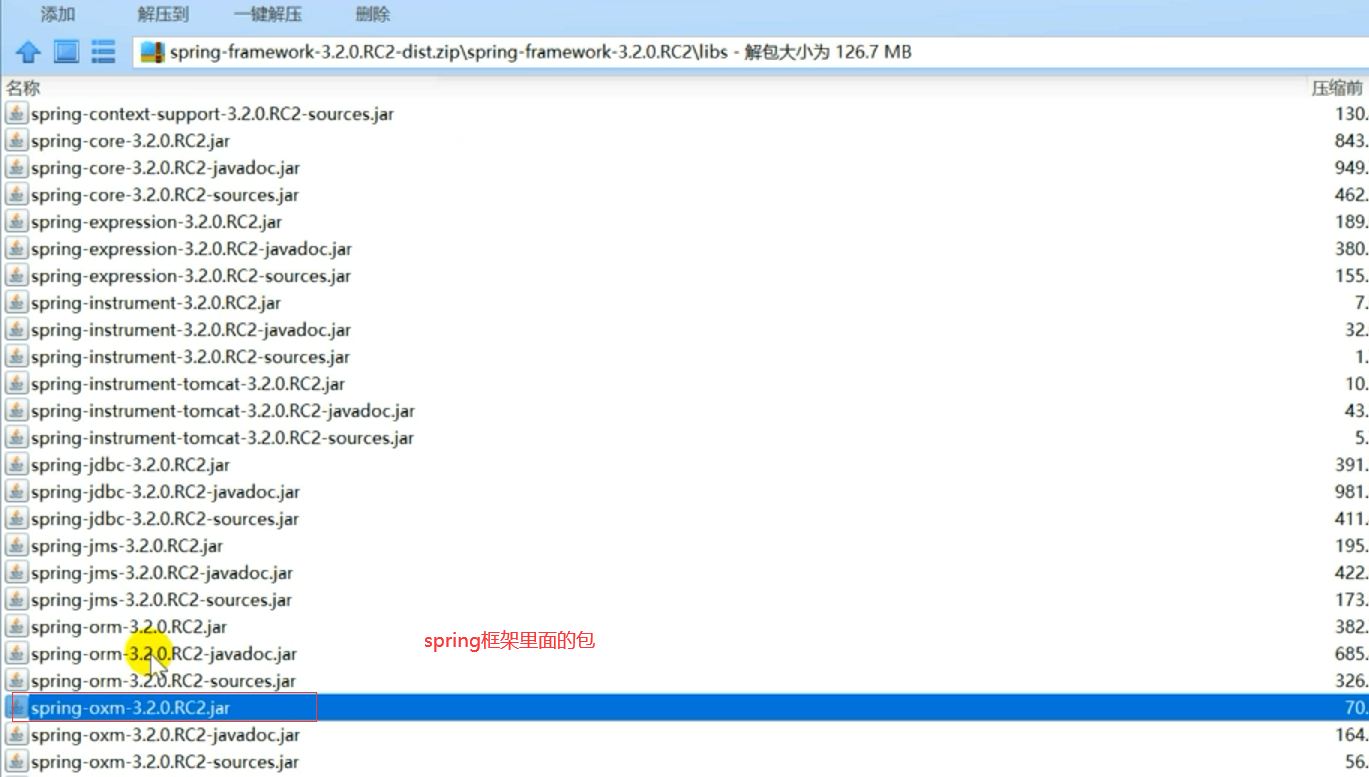Click the jar icon beside spring-jdbc-3.2.0.RC2-sources.jar
This screenshot has width=1369, height=777.
16,519
